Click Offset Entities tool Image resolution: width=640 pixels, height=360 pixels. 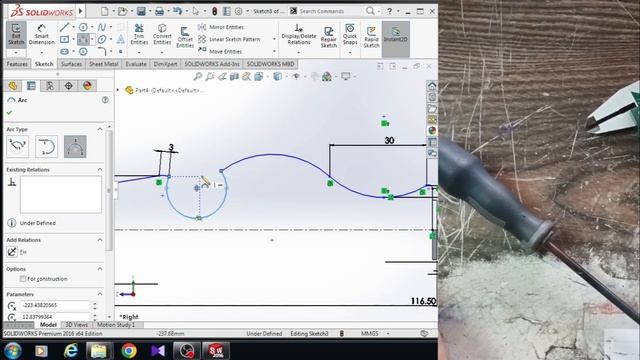[x=185, y=38]
